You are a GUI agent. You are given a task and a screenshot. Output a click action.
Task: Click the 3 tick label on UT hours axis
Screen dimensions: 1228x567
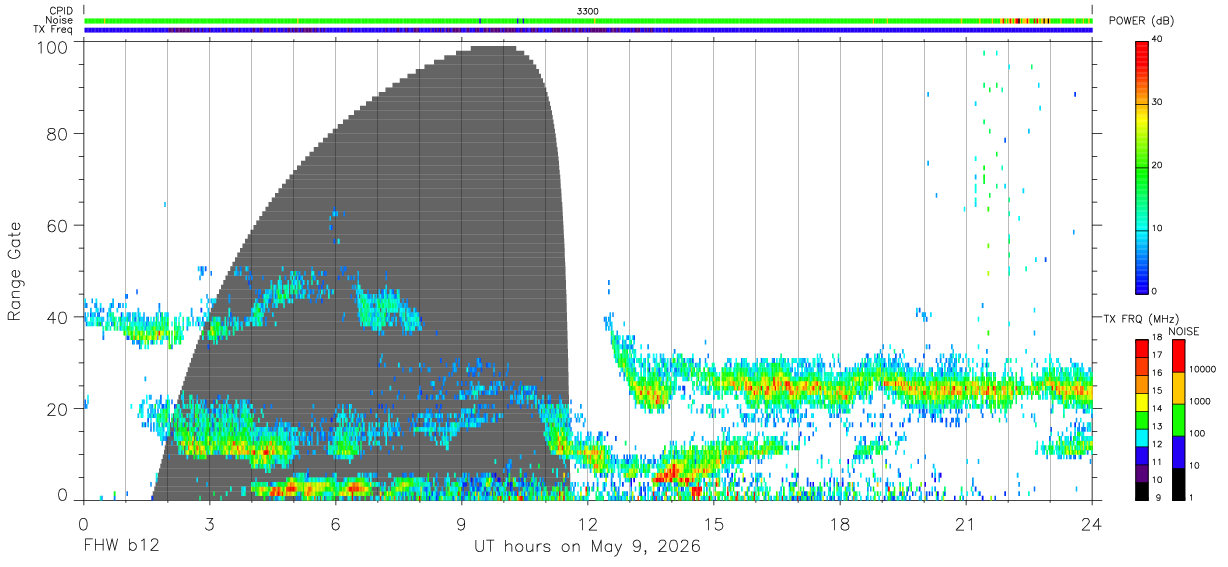pos(209,525)
